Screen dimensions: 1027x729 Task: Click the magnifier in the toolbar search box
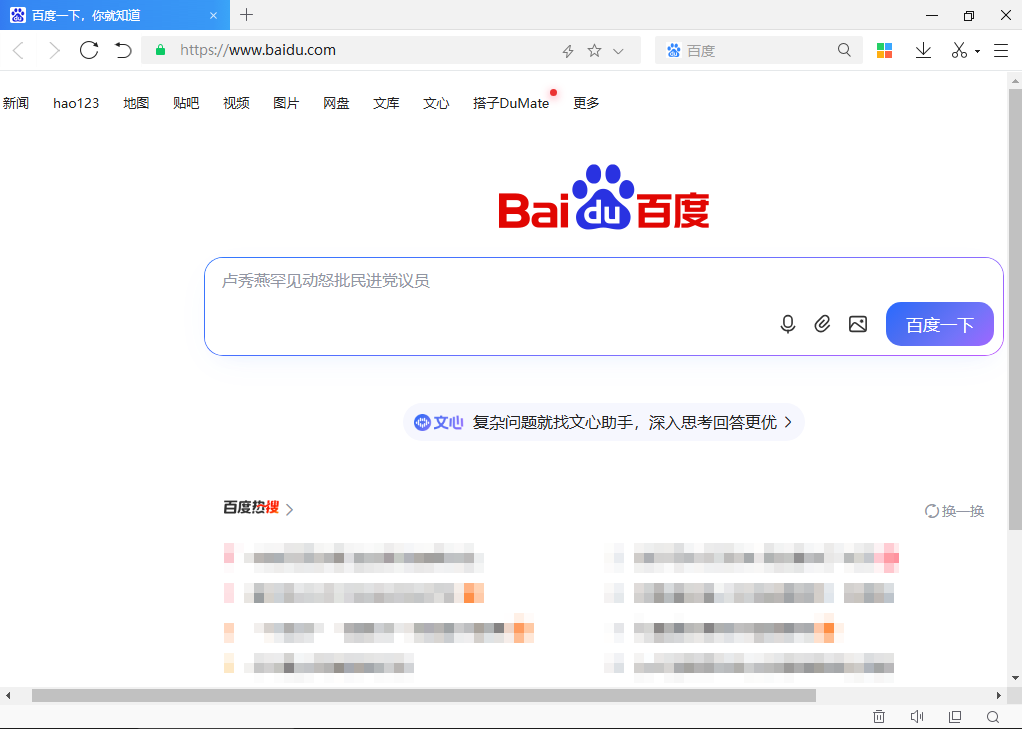[x=844, y=50]
